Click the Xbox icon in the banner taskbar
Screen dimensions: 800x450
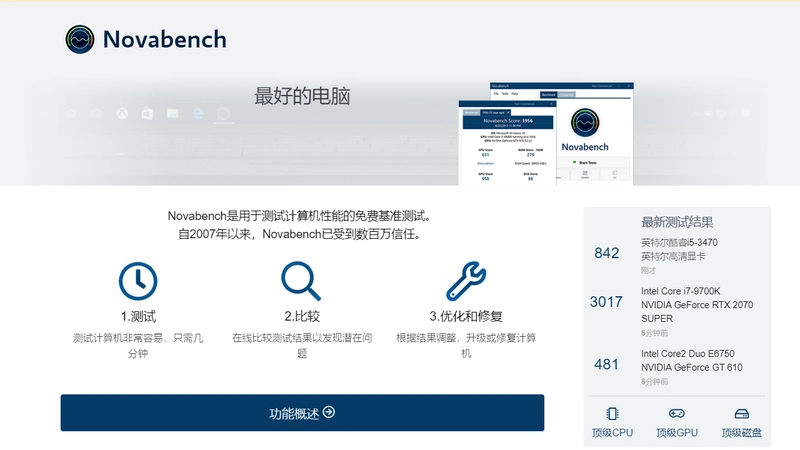point(122,113)
